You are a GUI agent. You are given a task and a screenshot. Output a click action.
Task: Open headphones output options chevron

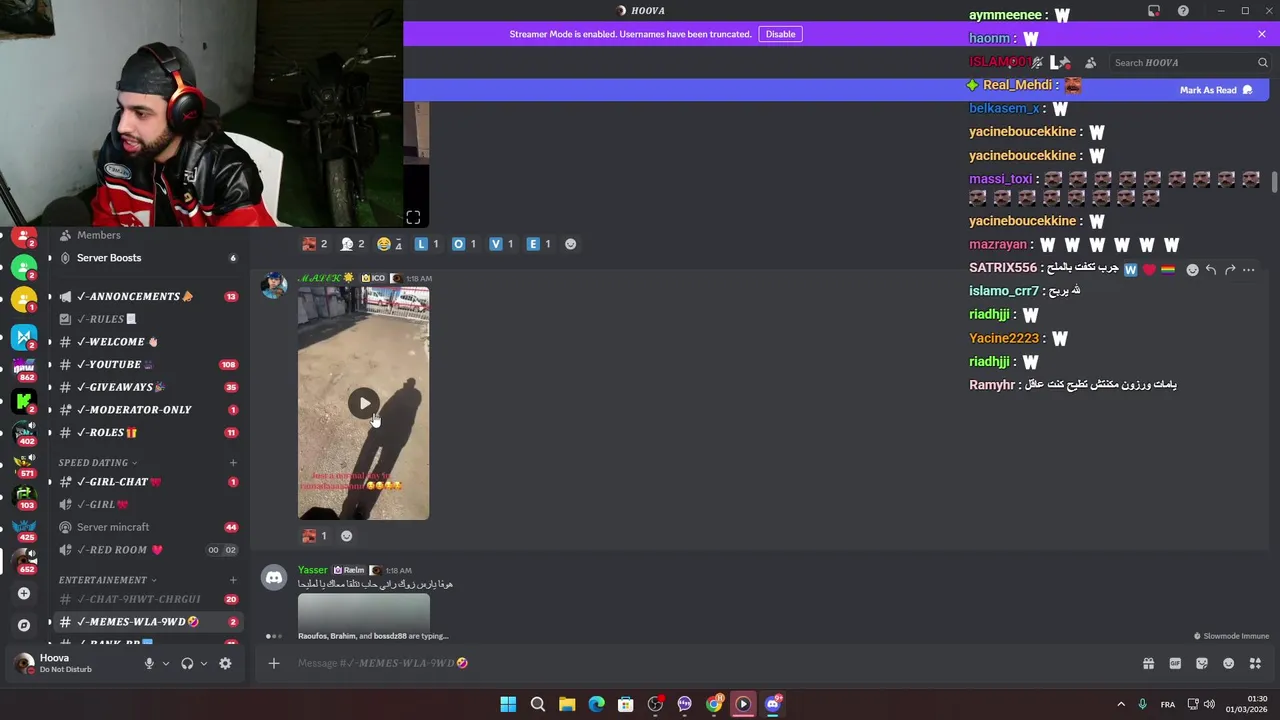pyautogui.click(x=204, y=663)
